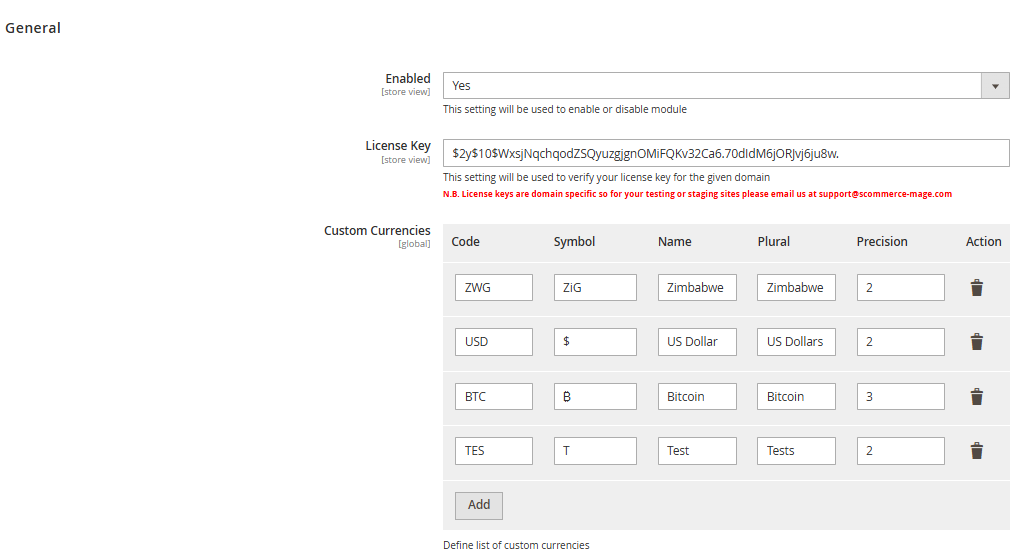Click the General section heading

click(33, 28)
